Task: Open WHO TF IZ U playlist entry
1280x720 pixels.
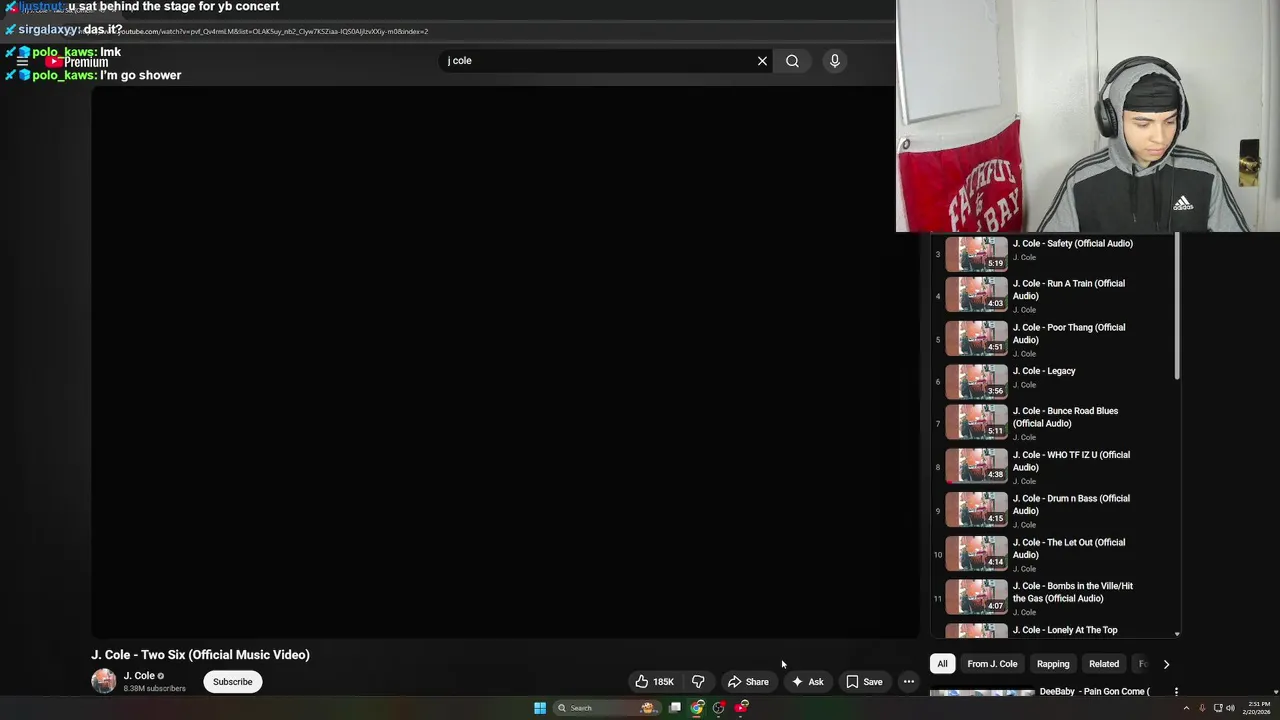Action: pos(1052,467)
